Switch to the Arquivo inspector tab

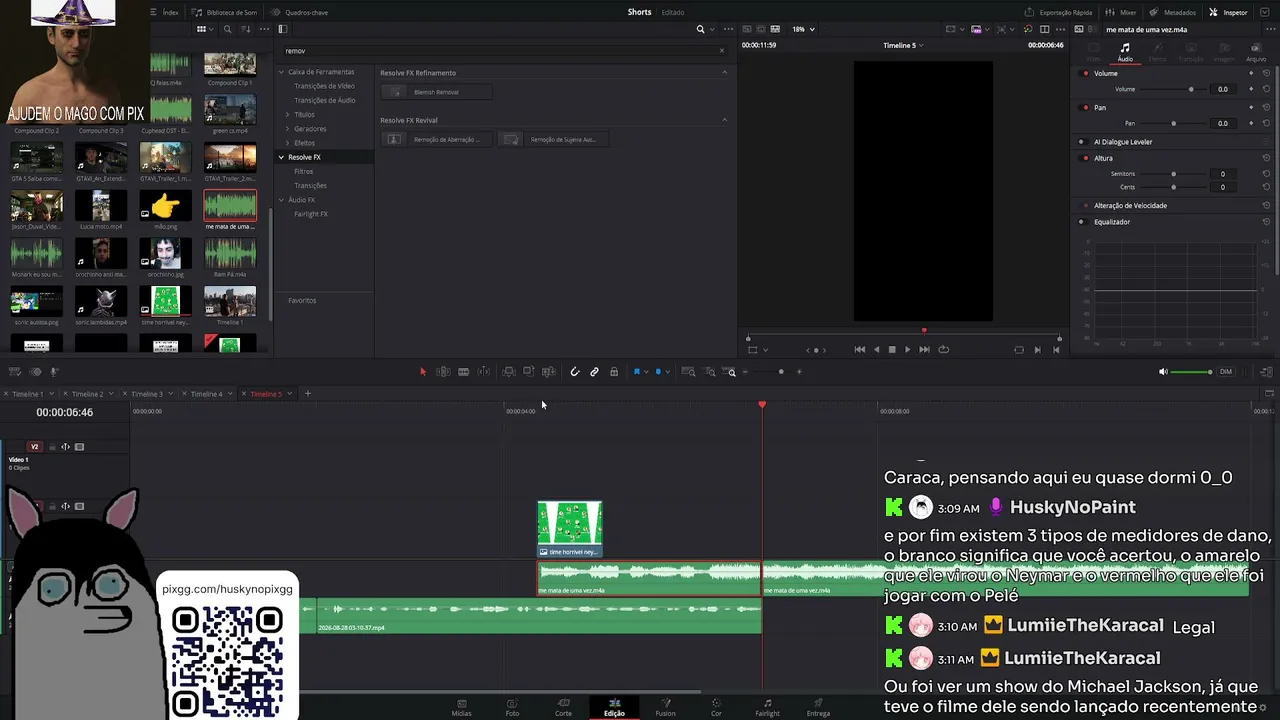[1256, 52]
